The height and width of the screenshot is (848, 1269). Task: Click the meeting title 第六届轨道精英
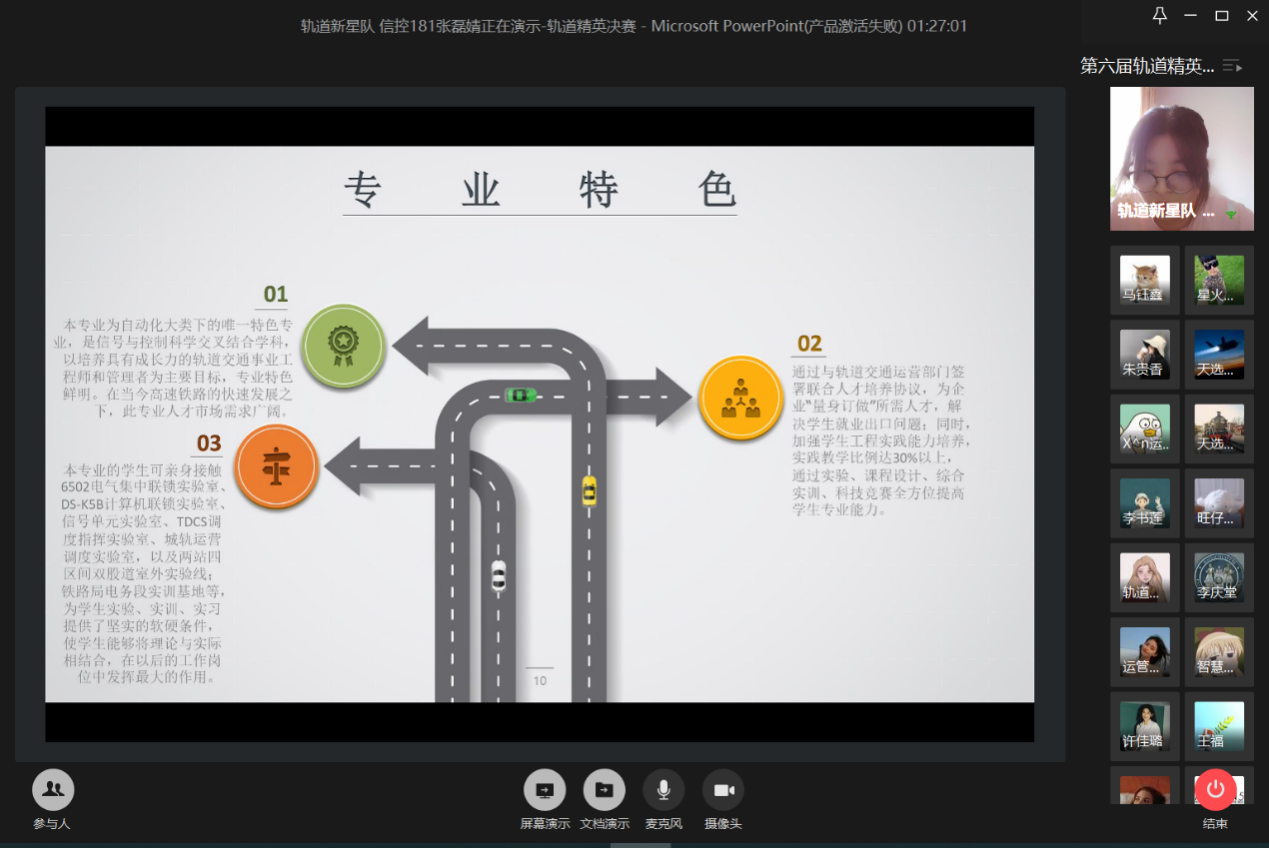coord(1146,66)
